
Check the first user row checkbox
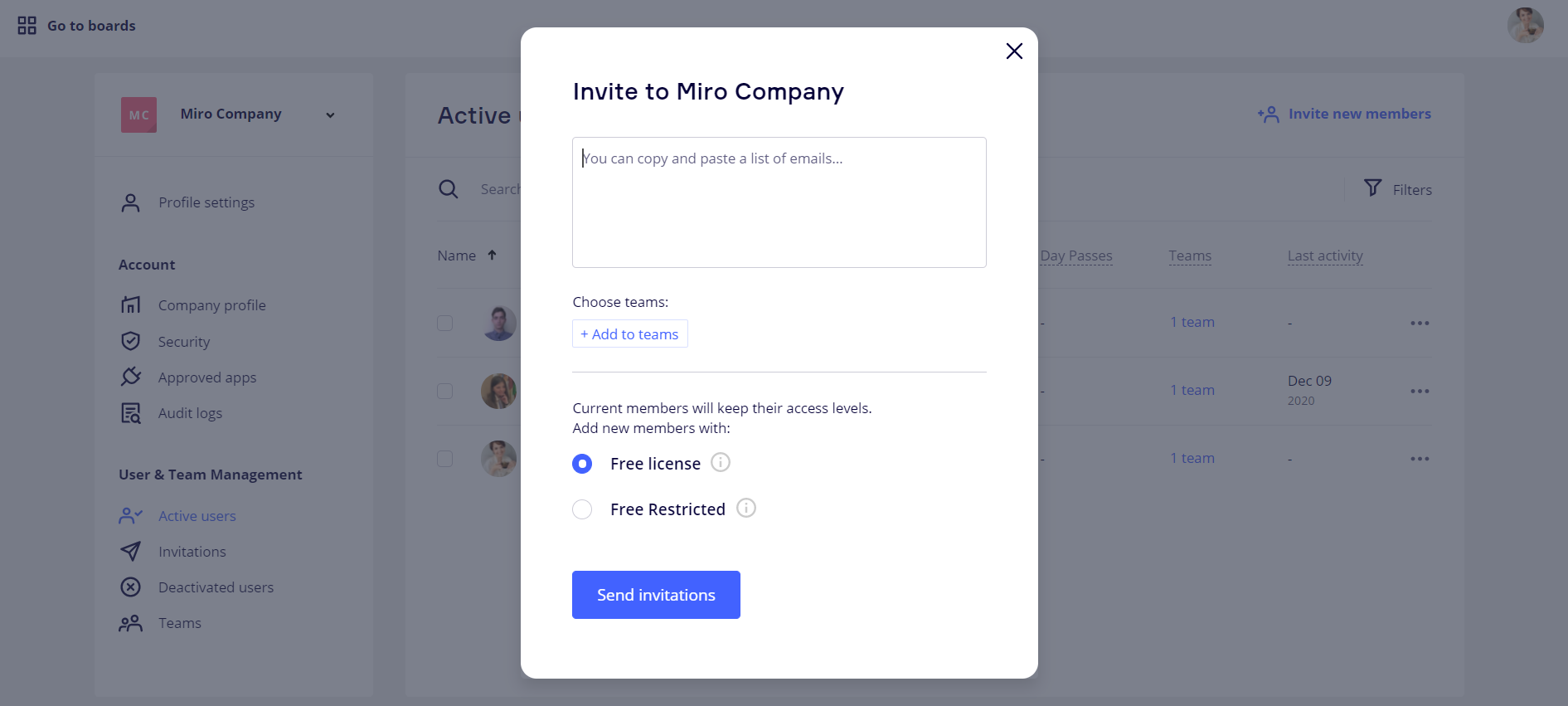click(x=445, y=323)
